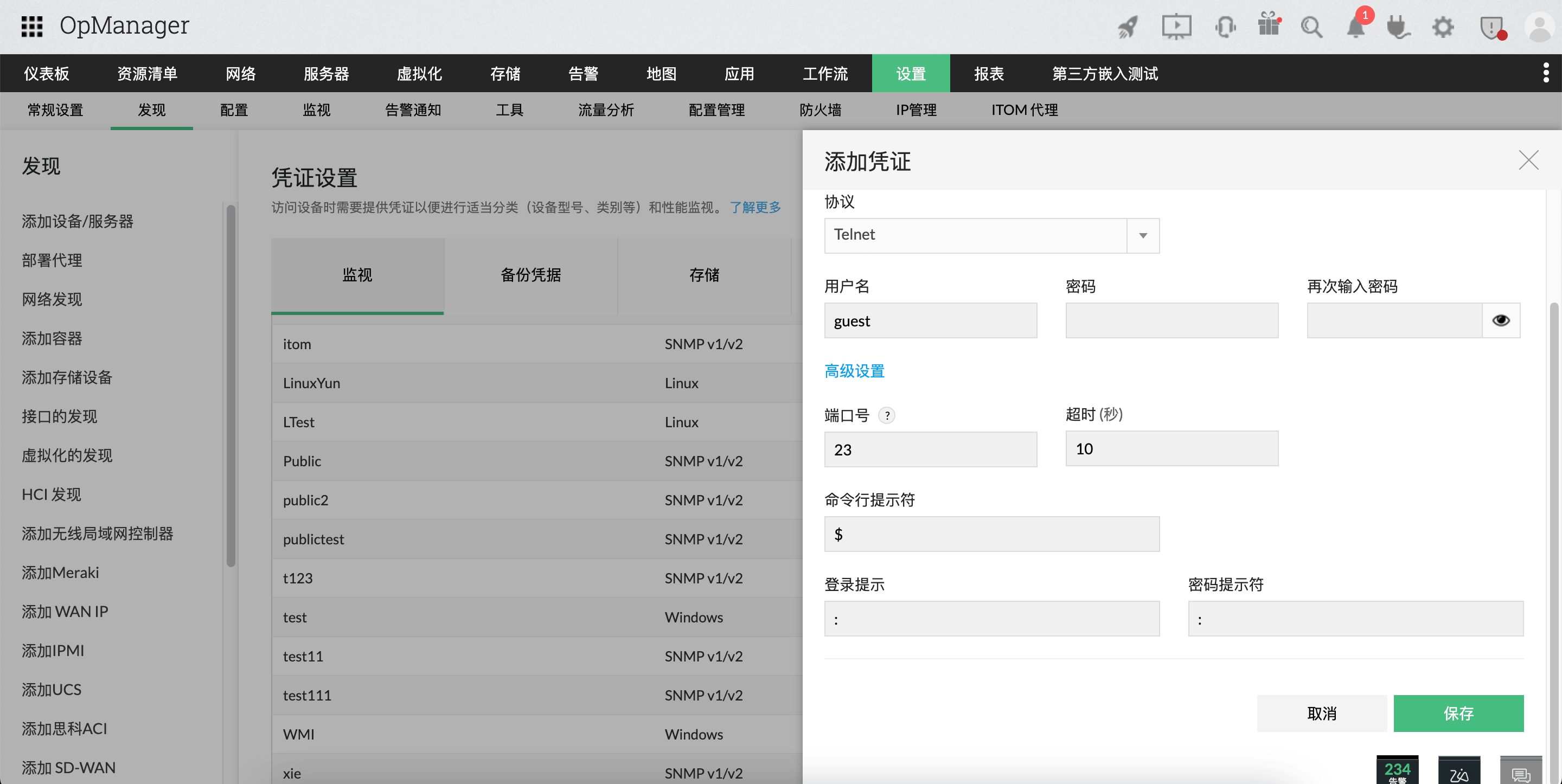Open the Telnet protocol dropdown

1142,236
